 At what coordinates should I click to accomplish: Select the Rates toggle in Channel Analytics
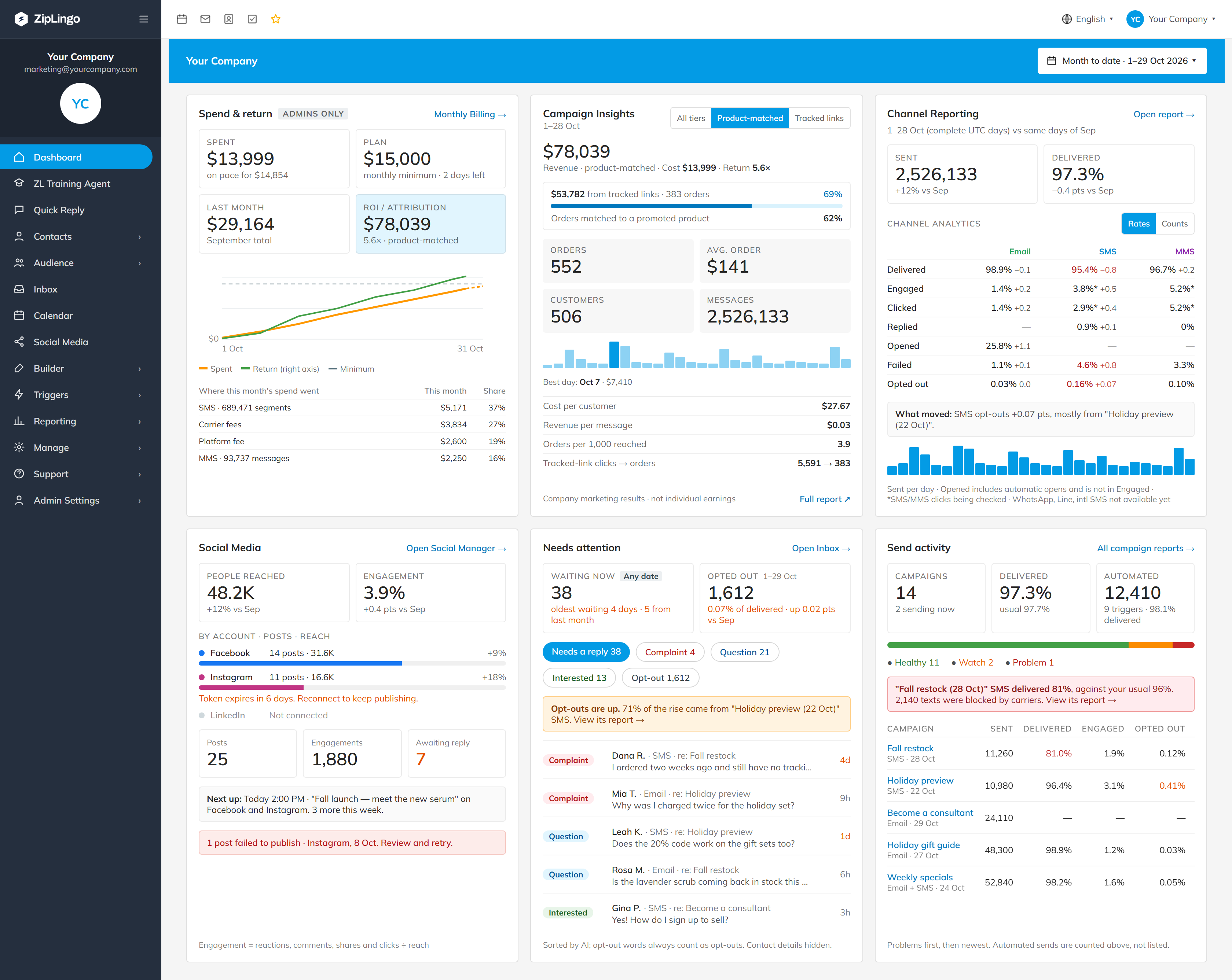coord(1138,224)
